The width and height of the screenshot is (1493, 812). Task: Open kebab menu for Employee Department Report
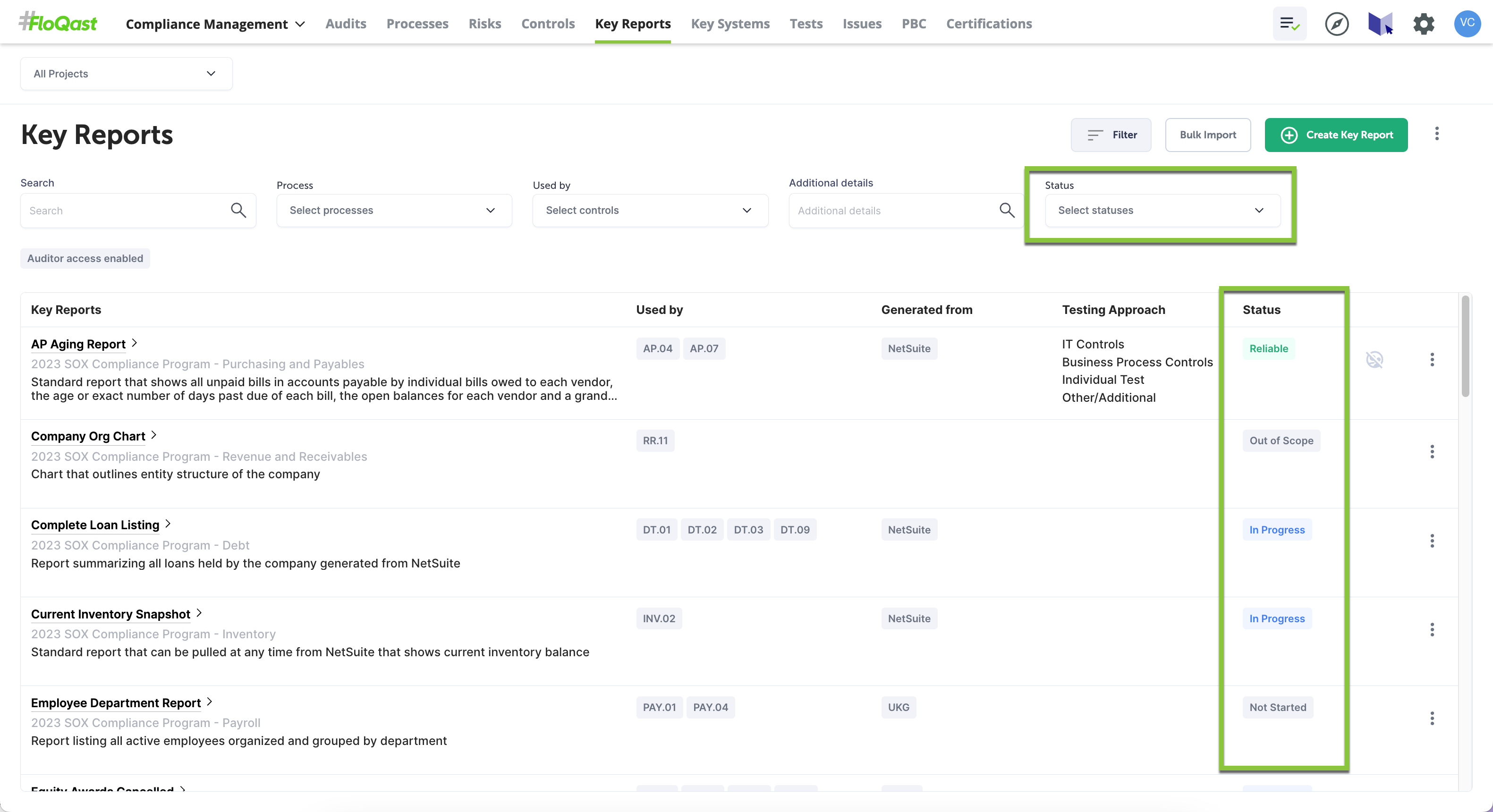(x=1432, y=719)
